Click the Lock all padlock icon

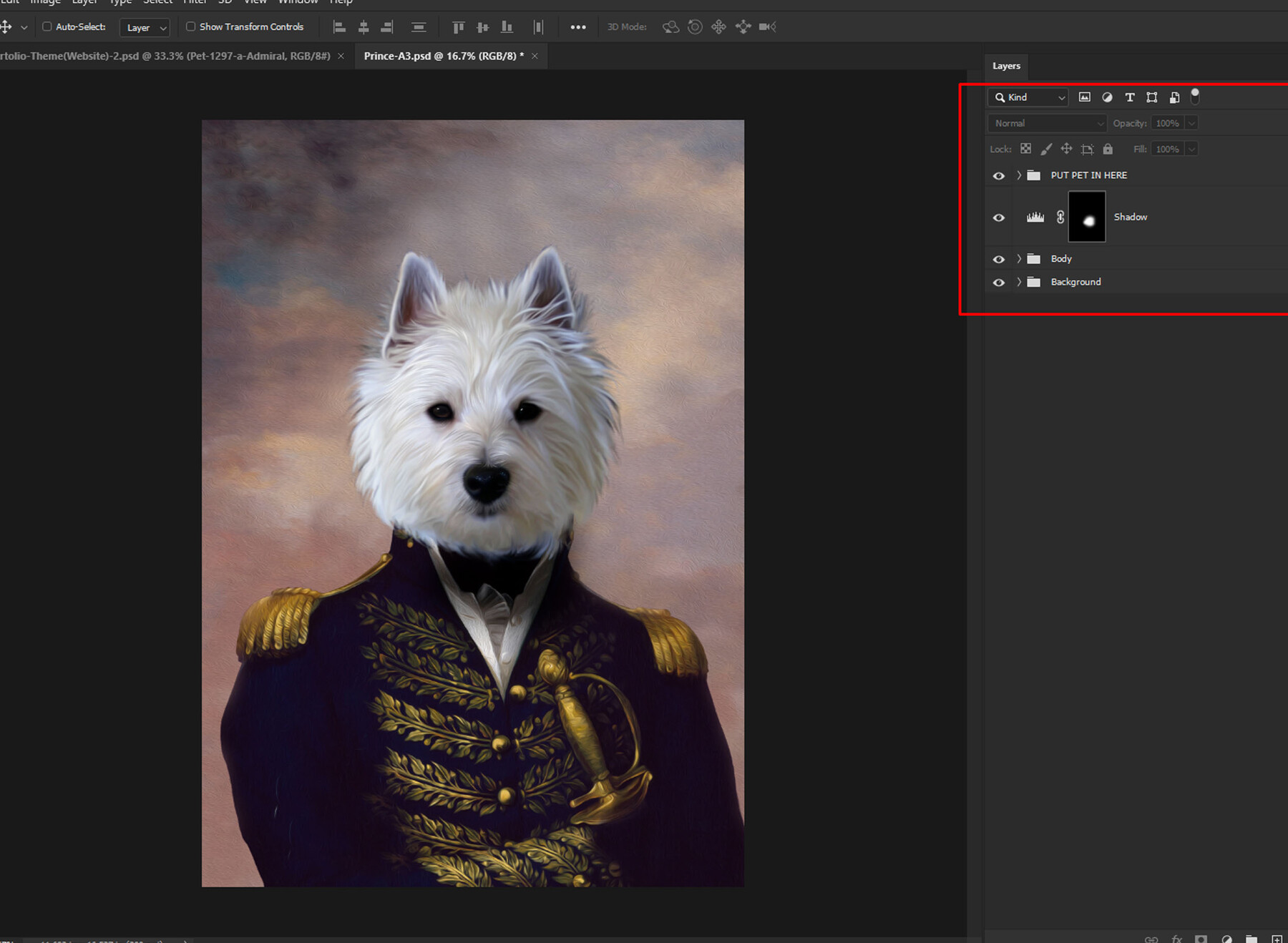pyautogui.click(x=1108, y=149)
